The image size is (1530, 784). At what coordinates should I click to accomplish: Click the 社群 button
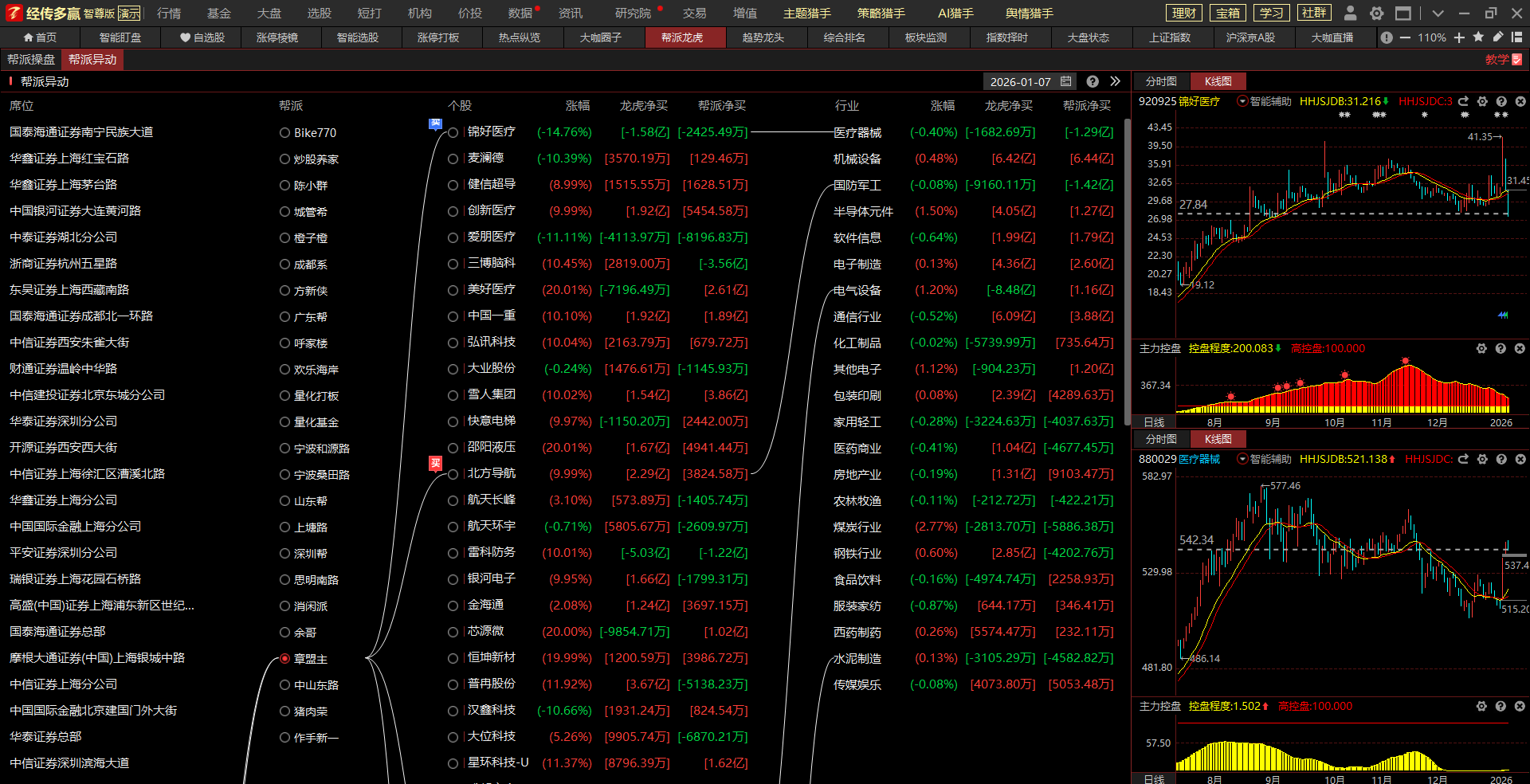pyautogui.click(x=1313, y=13)
